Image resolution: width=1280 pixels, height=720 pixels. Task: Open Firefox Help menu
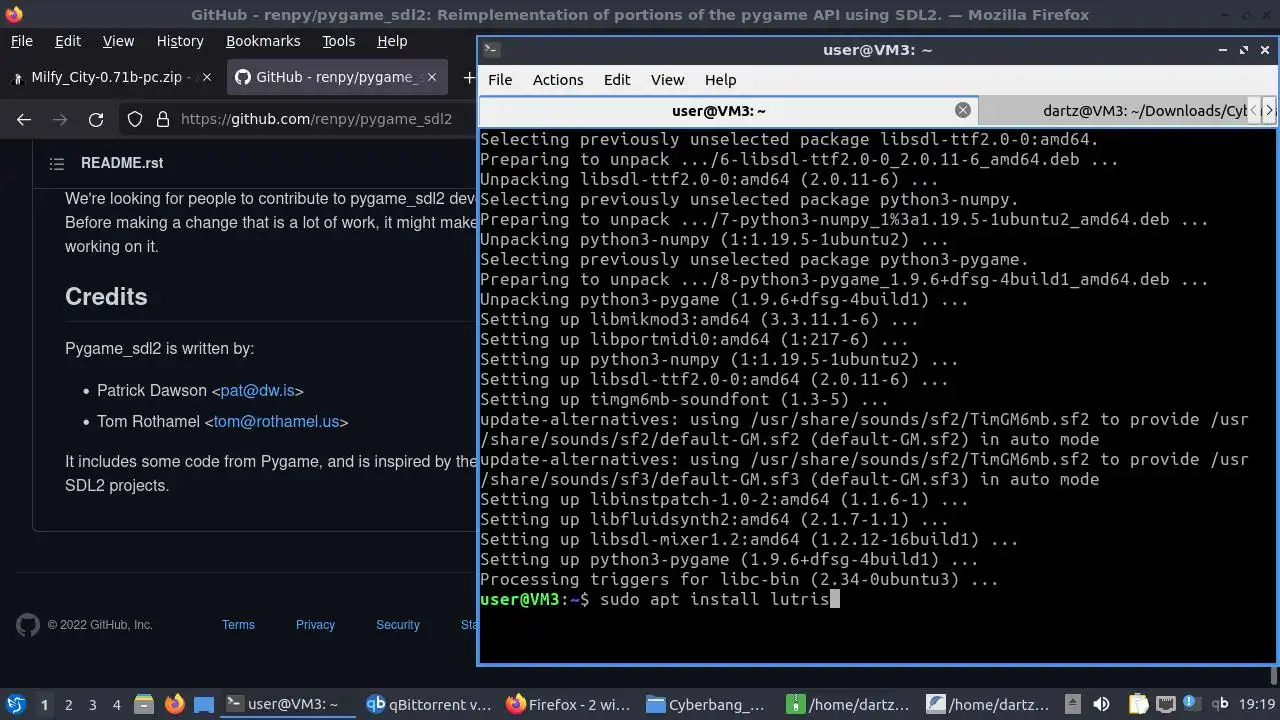tap(392, 41)
